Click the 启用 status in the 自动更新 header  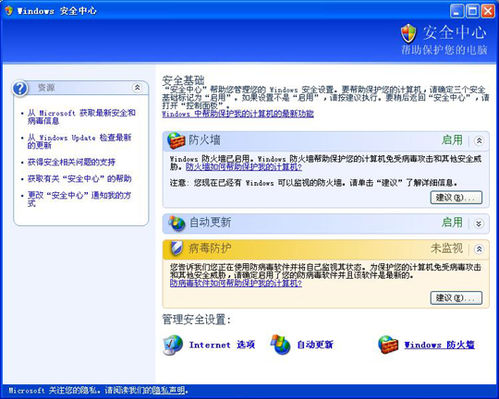452,222
